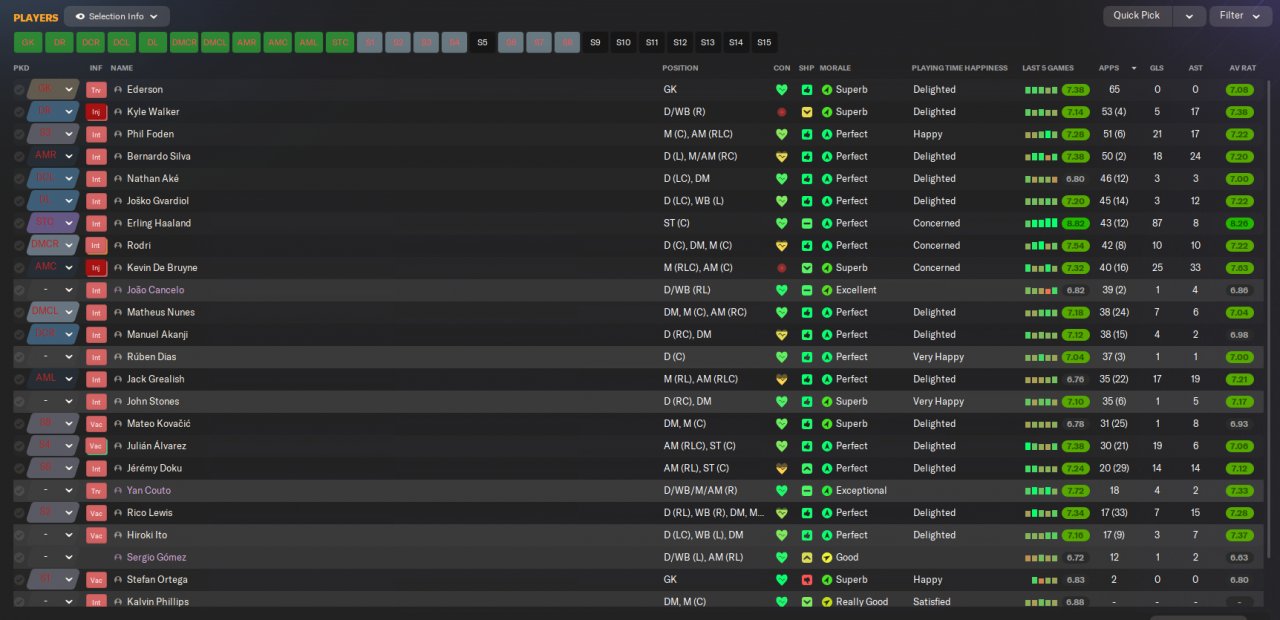Image resolution: width=1280 pixels, height=620 pixels.
Task: Open João Cancelo's player name link
Action: point(155,290)
